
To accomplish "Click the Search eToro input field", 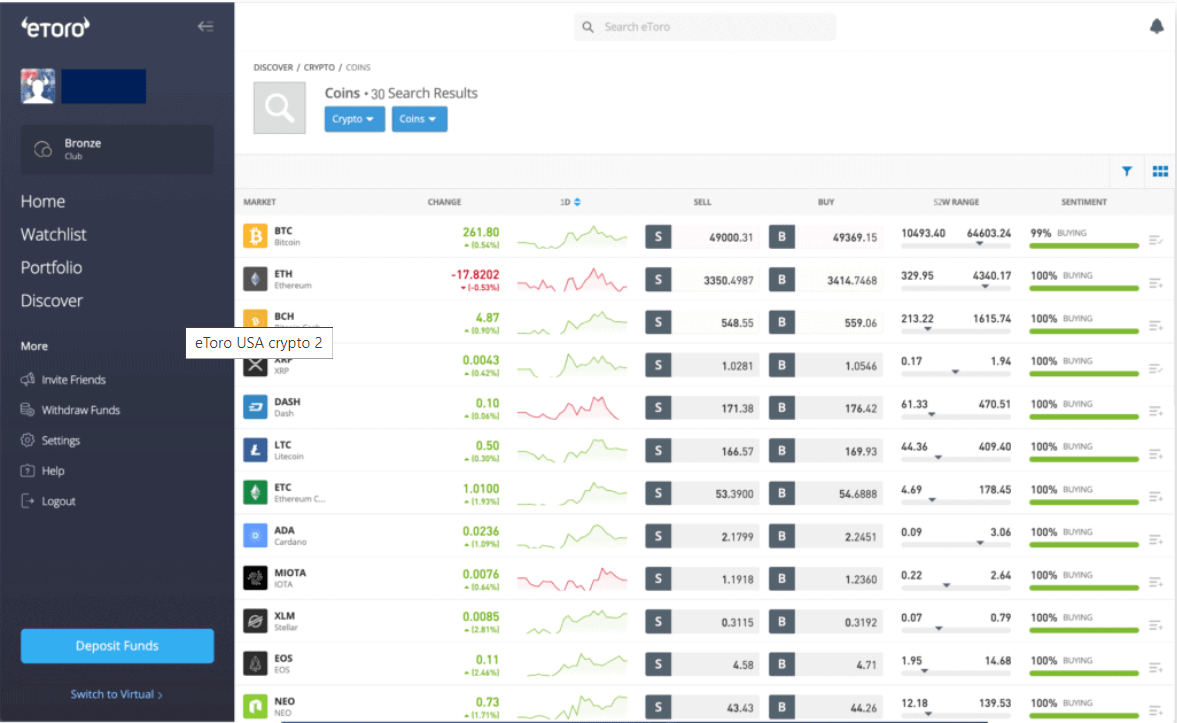I will [704, 26].
